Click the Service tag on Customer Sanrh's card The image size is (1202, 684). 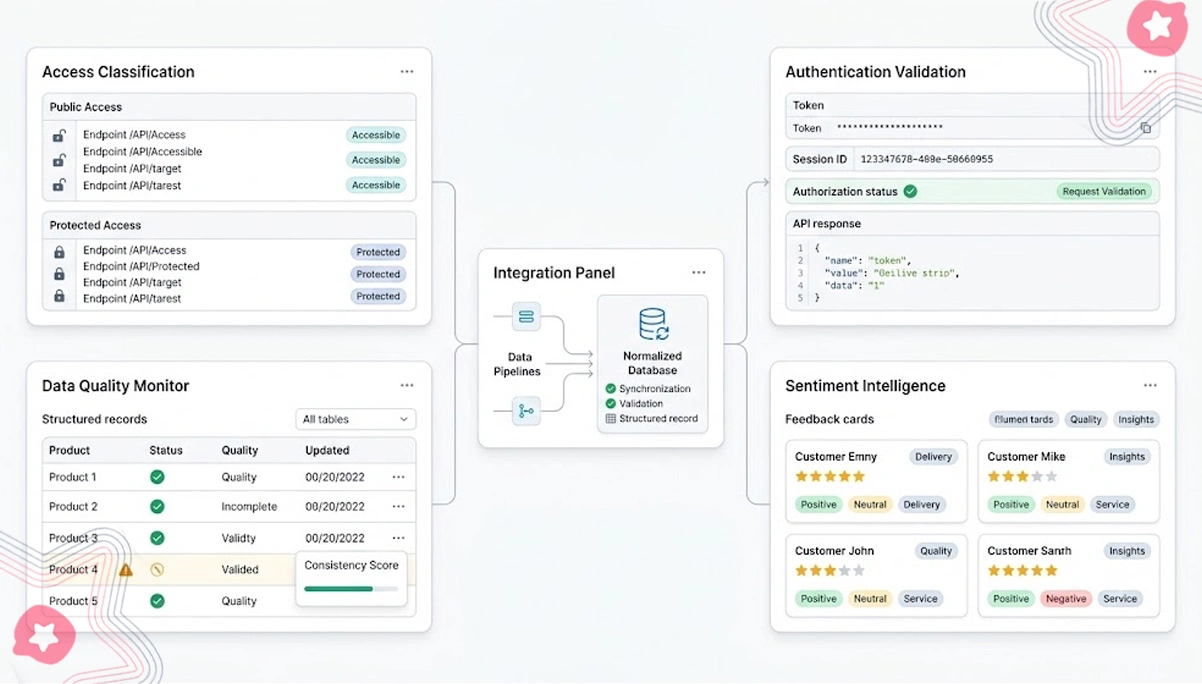(x=1120, y=599)
